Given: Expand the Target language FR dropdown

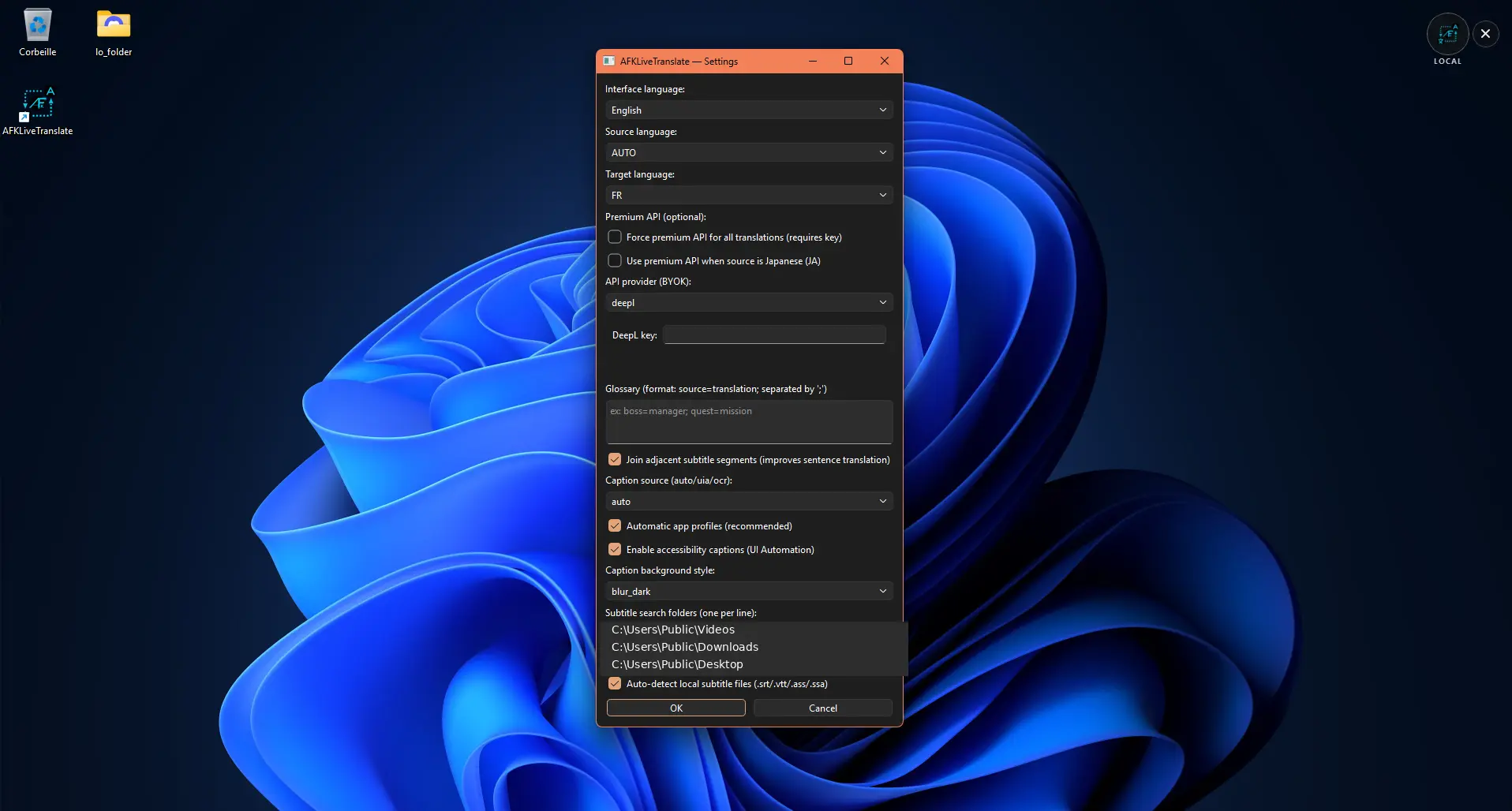Looking at the screenshot, I should pos(749,195).
